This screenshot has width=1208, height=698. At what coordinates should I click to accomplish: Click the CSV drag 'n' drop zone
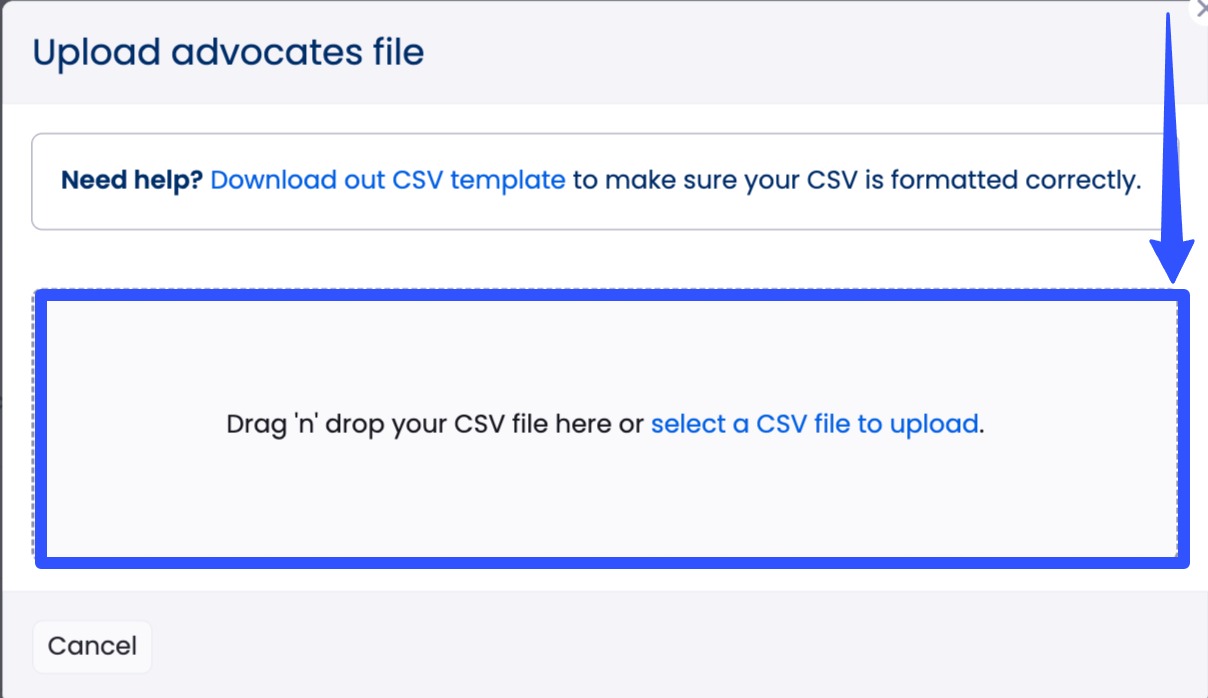(400, 490)
